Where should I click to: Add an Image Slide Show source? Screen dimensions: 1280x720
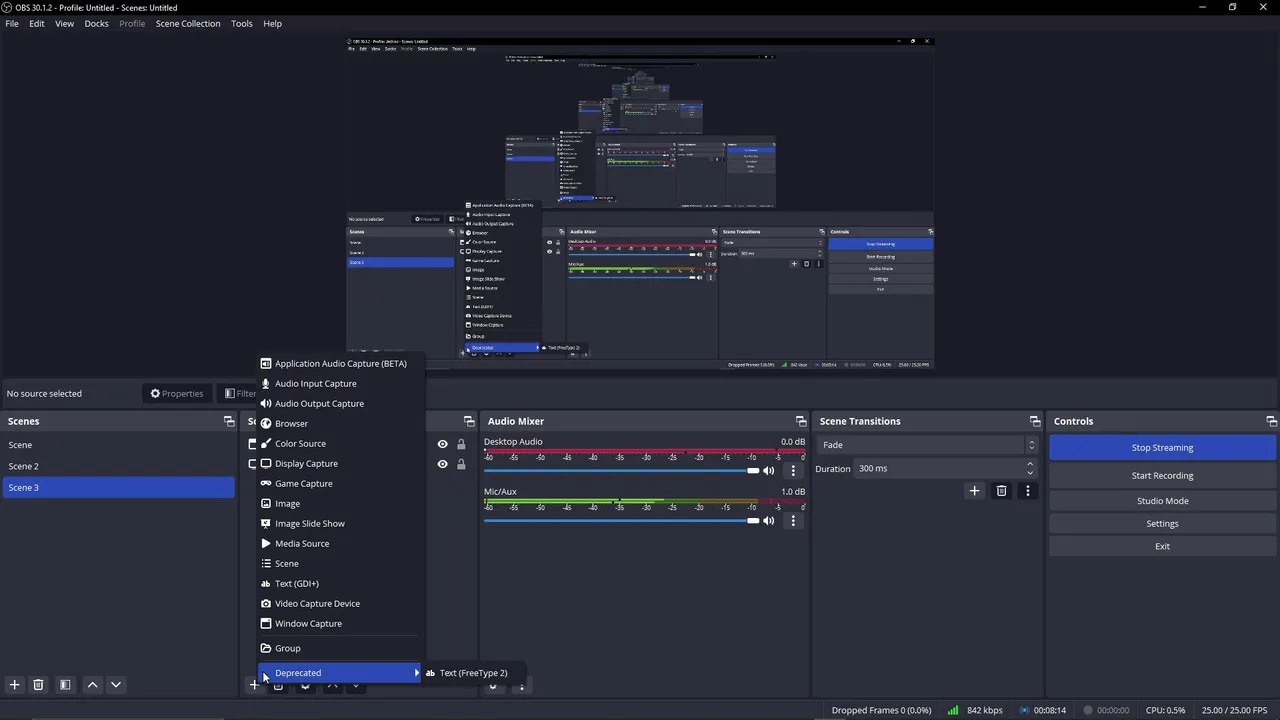[340, 524]
